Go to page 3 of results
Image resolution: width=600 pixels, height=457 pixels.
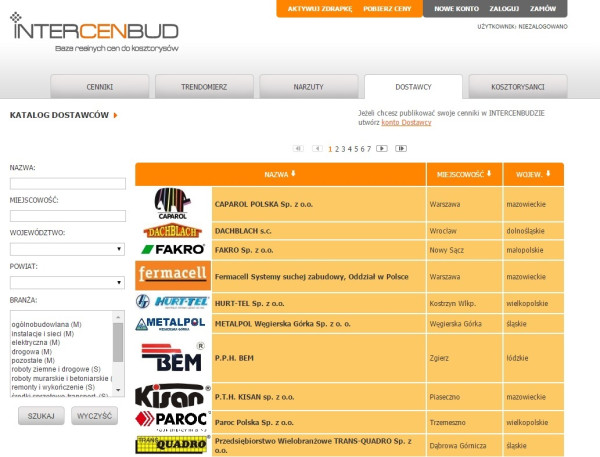(x=343, y=148)
